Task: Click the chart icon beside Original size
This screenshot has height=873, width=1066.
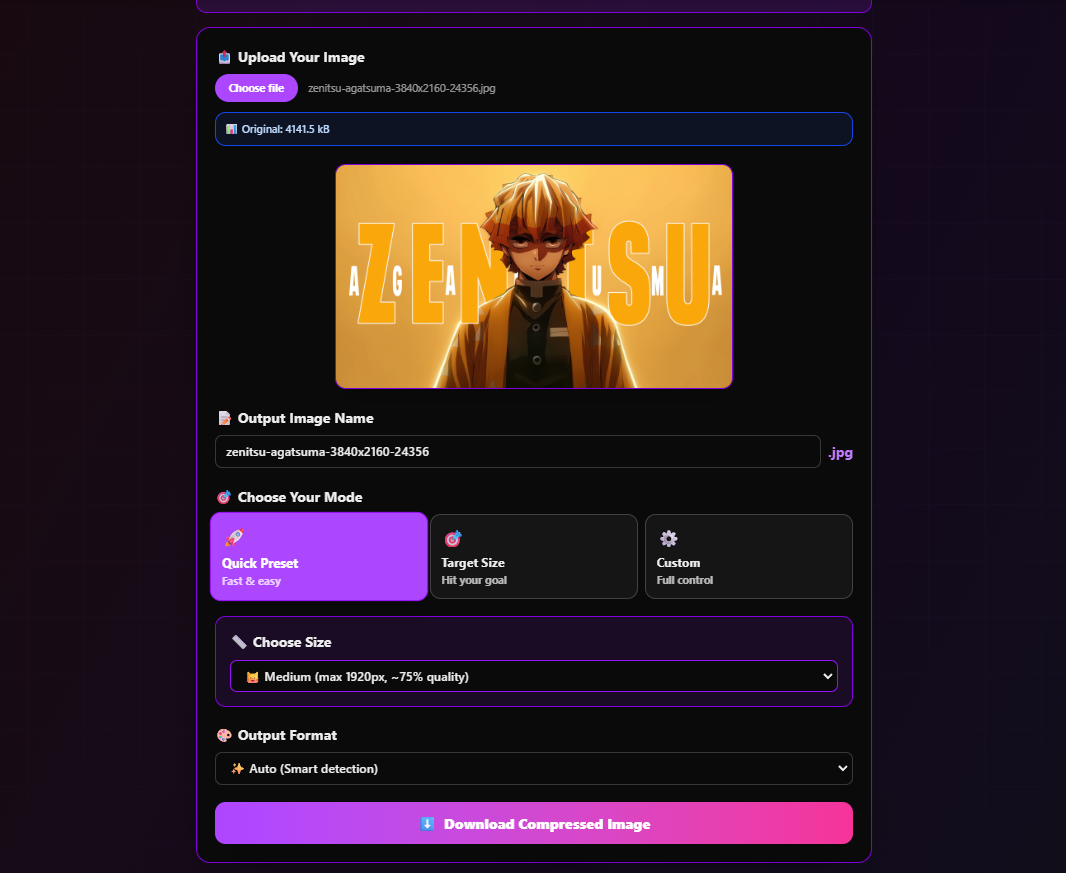Action: click(x=231, y=129)
